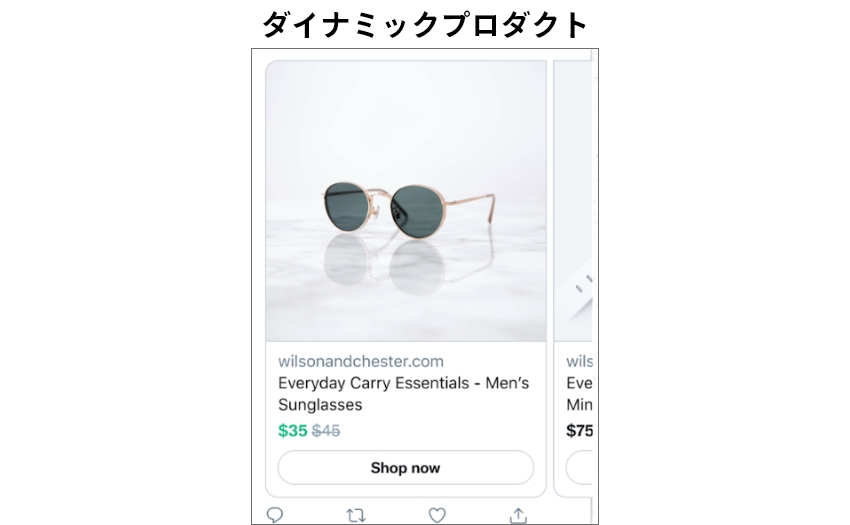Retweet using the arrows icon
This screenshot has height=525, width=850.
[356, 515]
